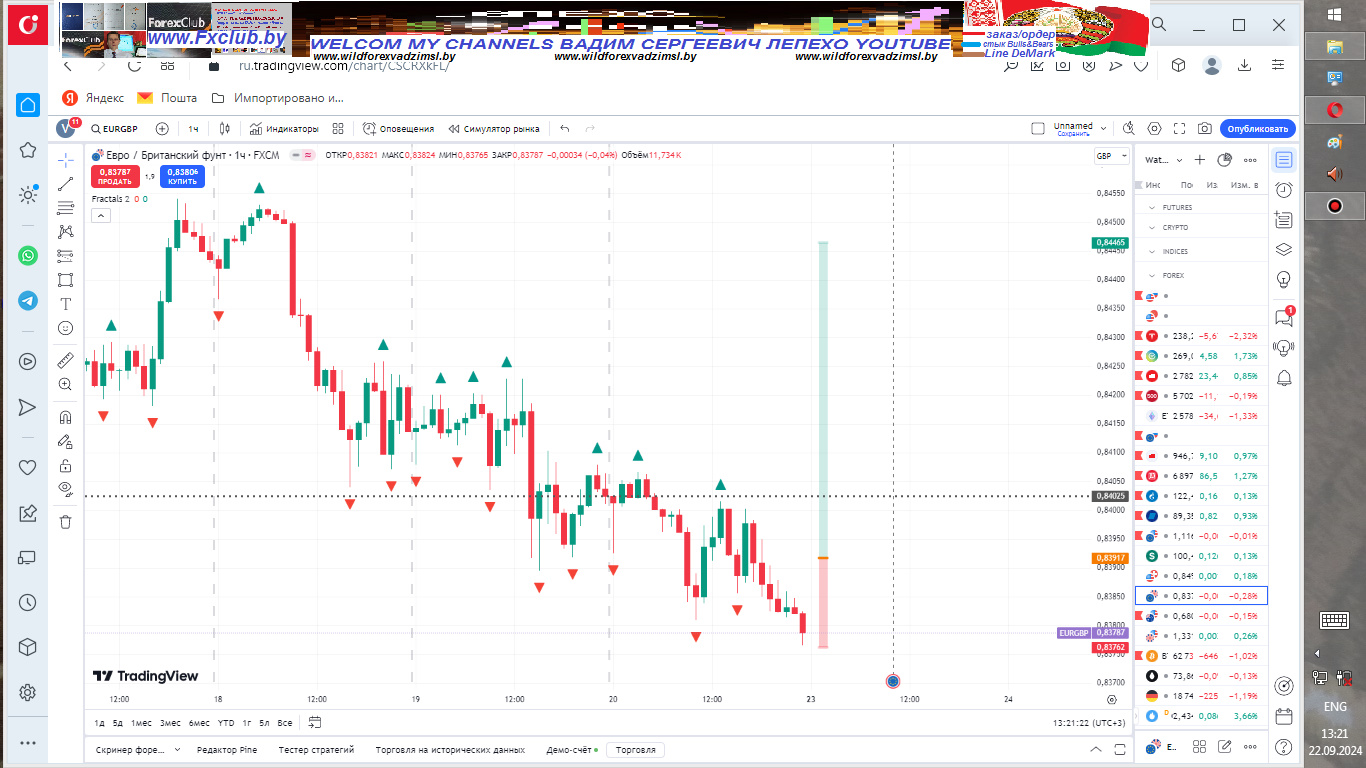Toggle hide all drawings eye icon

click(x=66, y=489)
